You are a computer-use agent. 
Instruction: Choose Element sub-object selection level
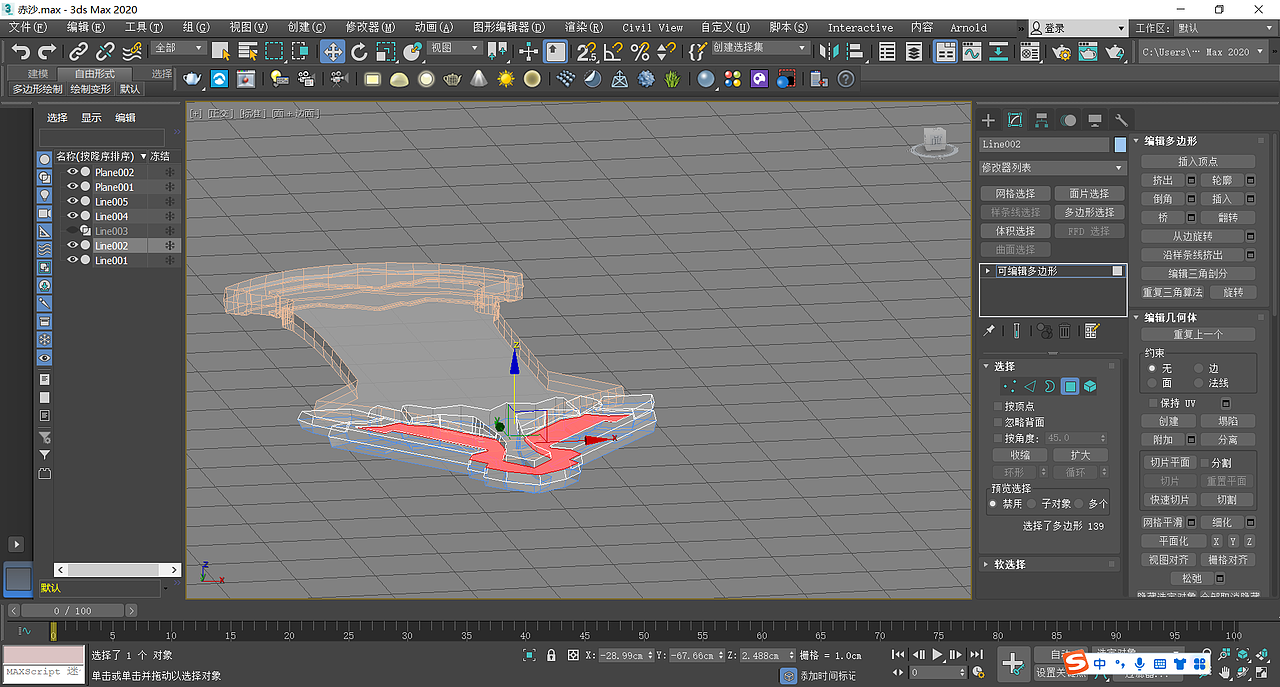[x=1090, y=386]
